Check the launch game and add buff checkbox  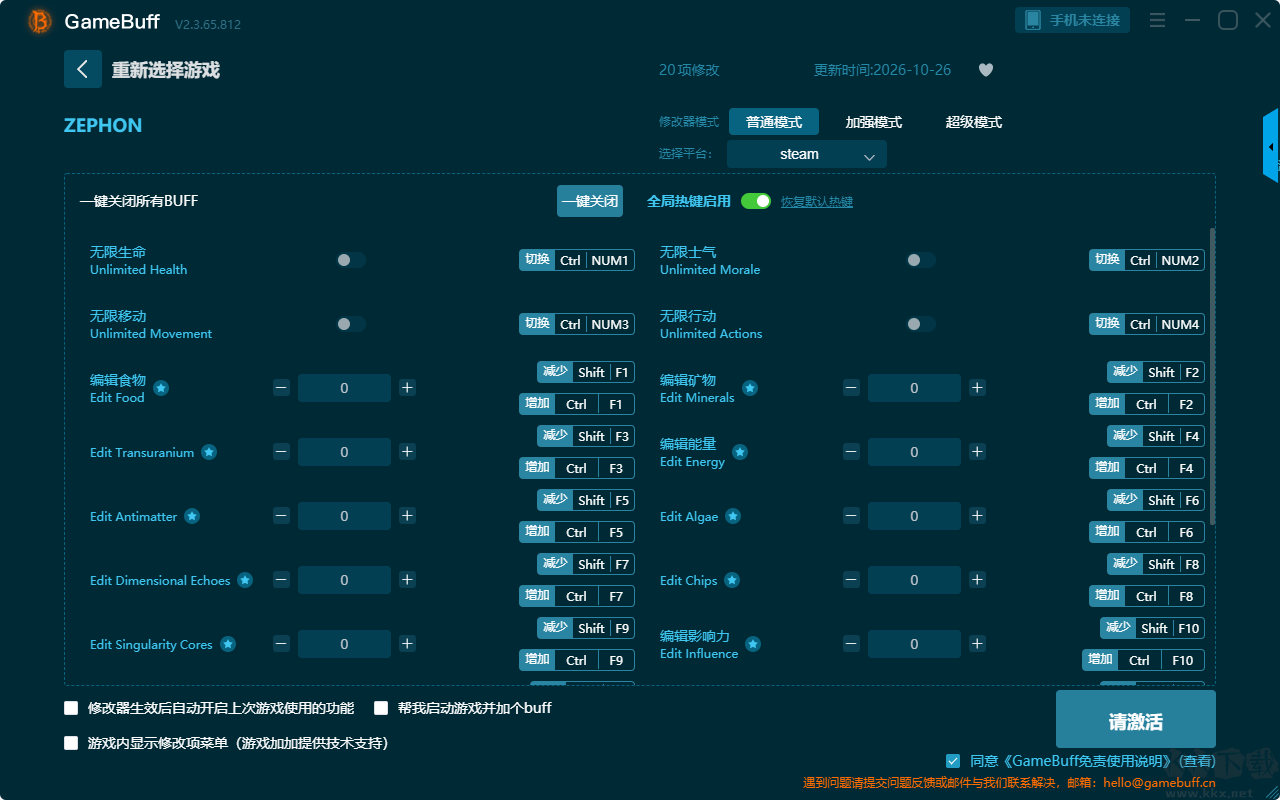pos(381,708)
